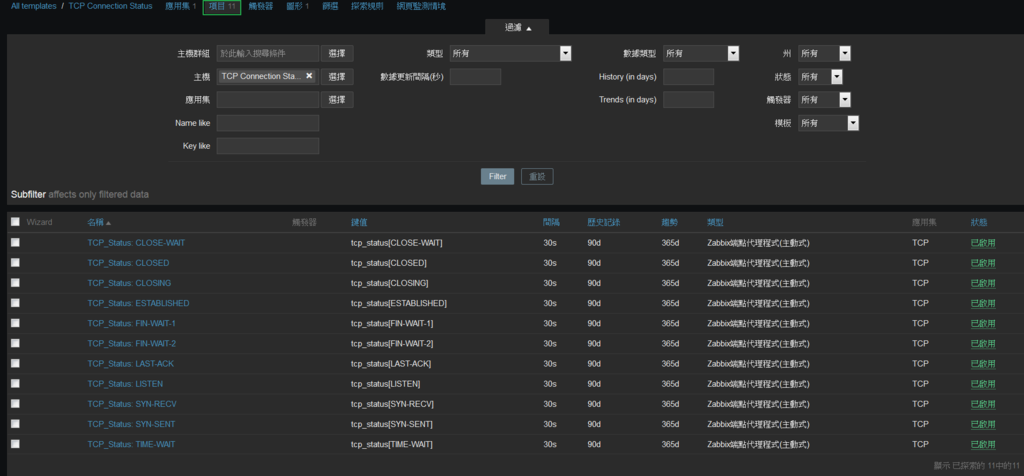
Task: Toggle 已啟用 status for CLOSE-WAIT row
Action: coord(983,243)
